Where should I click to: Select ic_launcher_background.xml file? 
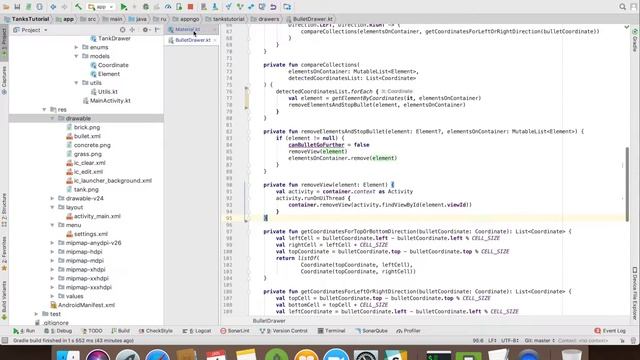coord(109,180)
